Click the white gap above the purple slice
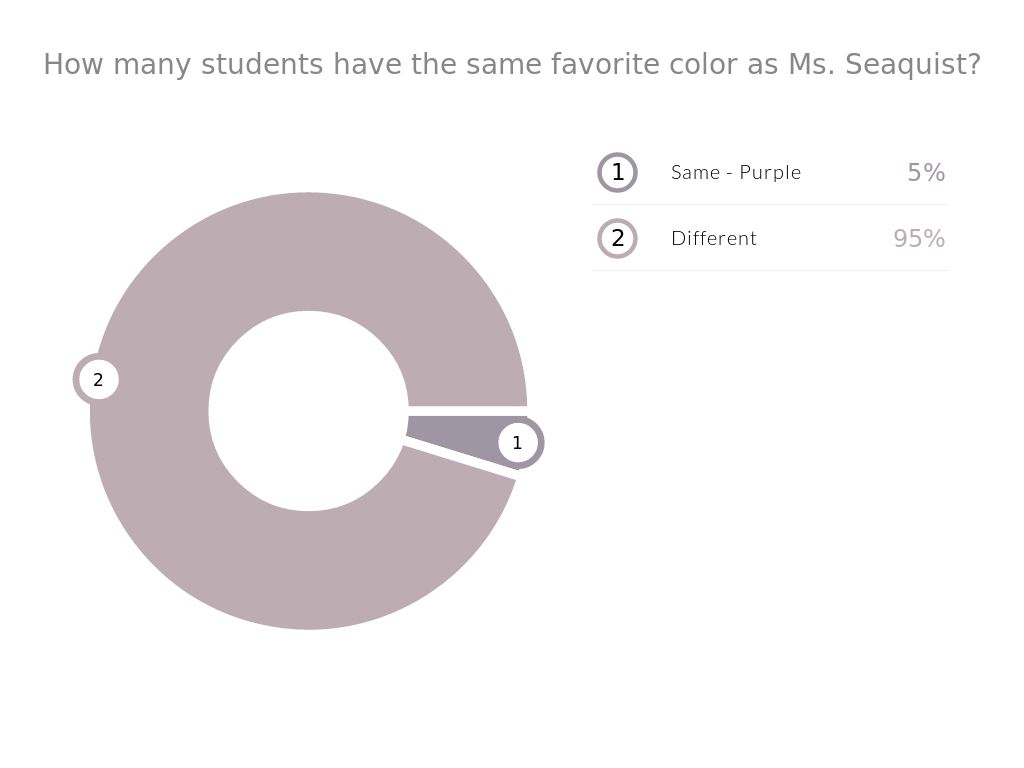The image size is (1024, 768). pos(467,411)
